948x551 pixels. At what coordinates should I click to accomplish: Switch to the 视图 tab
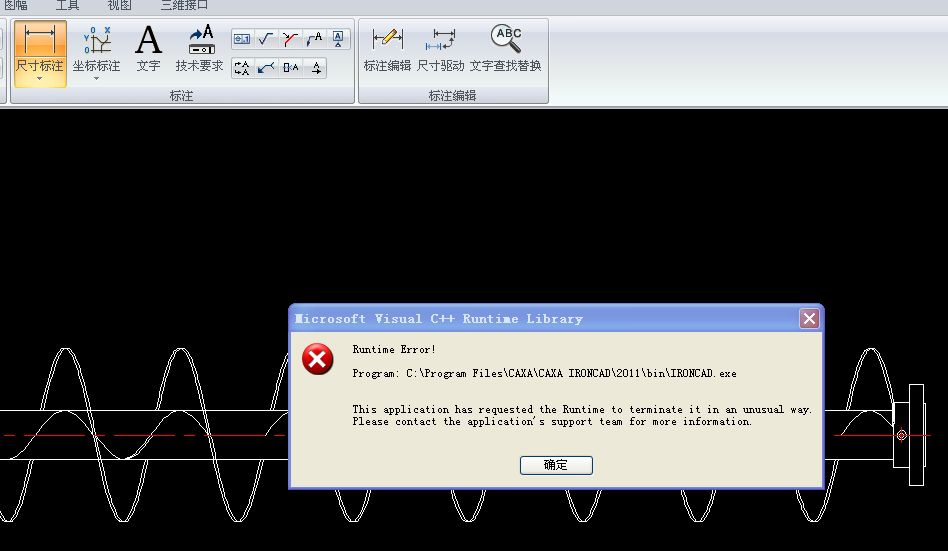pyautogui.click(x=119, y=5)
